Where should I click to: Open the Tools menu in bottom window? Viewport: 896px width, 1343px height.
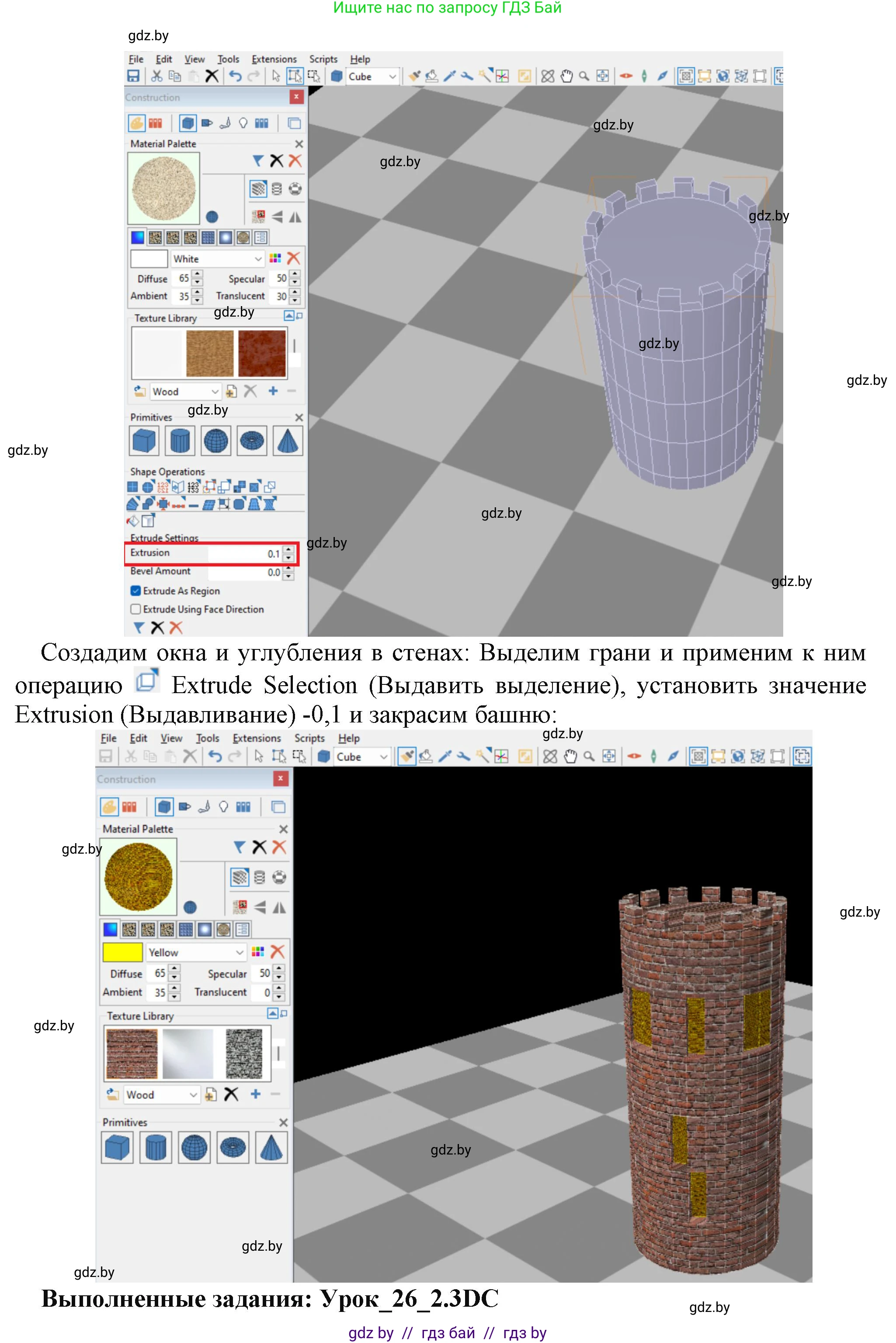208,738
